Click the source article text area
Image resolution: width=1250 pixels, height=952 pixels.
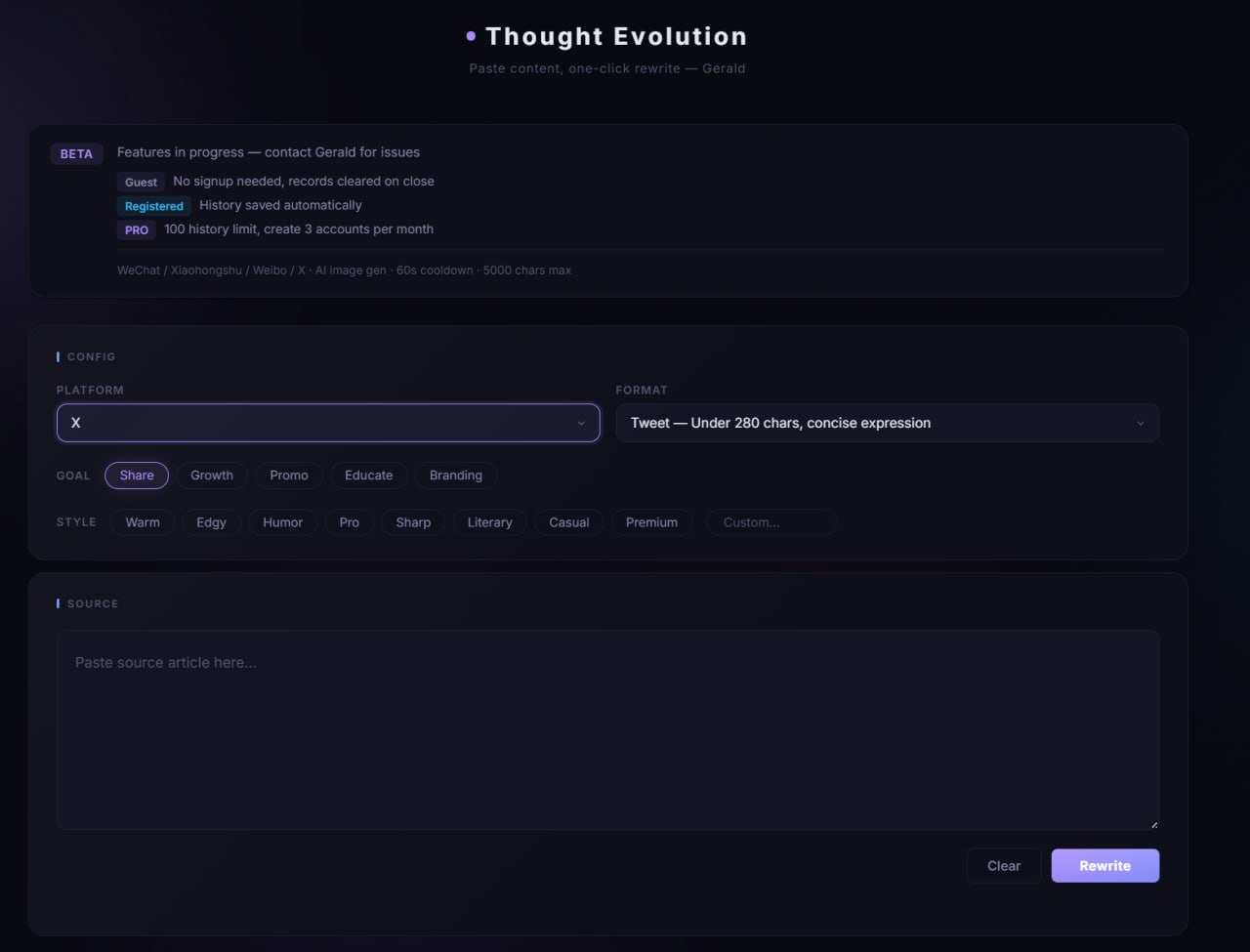click(607, 727)
